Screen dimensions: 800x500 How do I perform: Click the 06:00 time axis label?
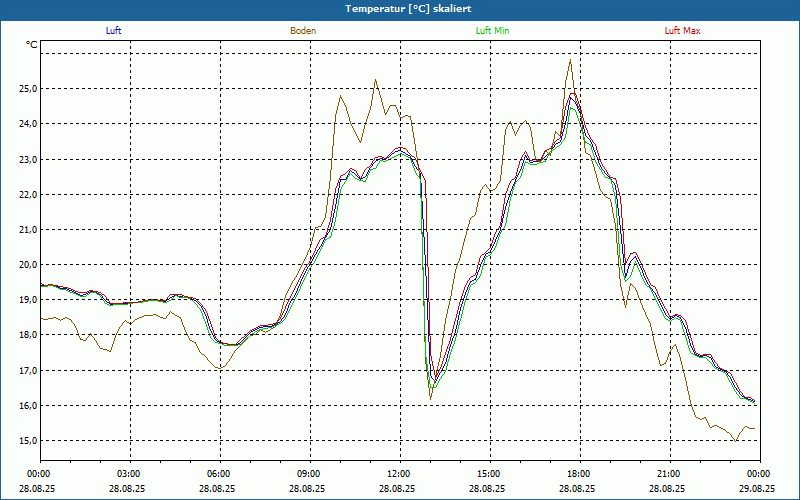[x=219, y=473]
